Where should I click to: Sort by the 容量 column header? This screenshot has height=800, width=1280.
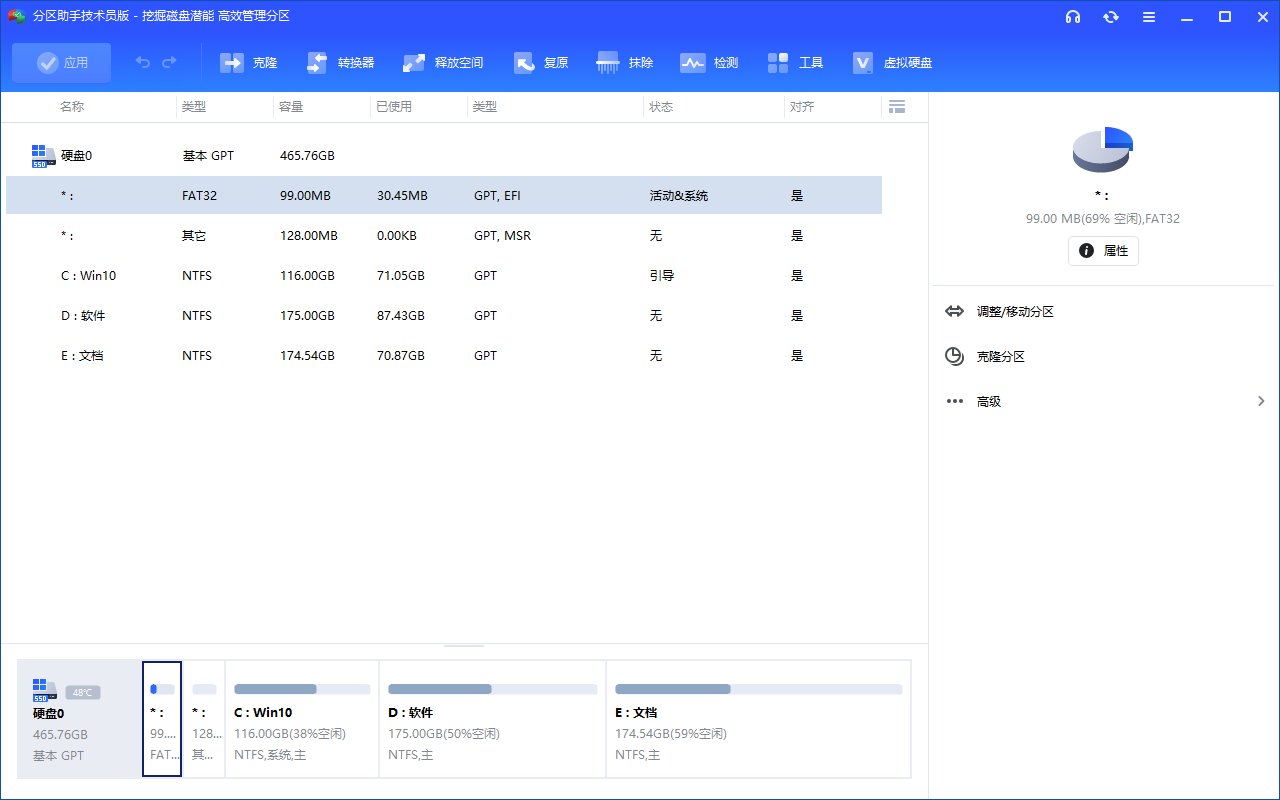(x=292, y=107)
